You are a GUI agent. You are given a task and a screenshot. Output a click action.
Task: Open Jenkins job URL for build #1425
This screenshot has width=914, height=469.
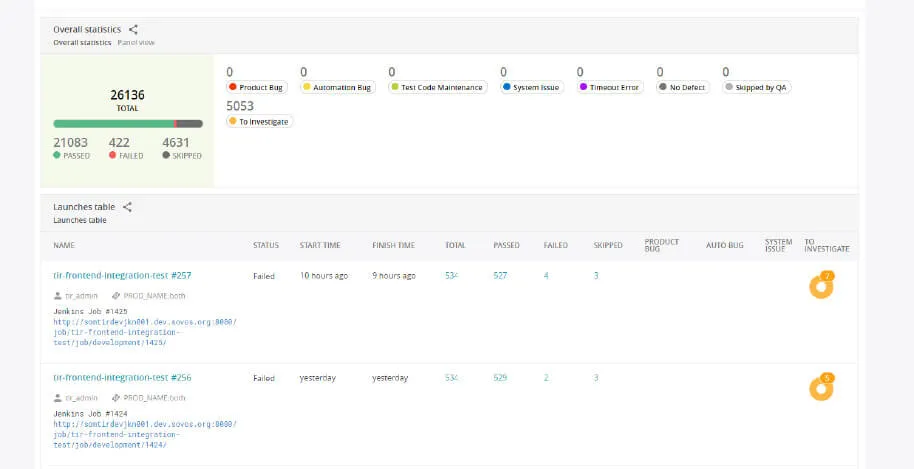145,332
